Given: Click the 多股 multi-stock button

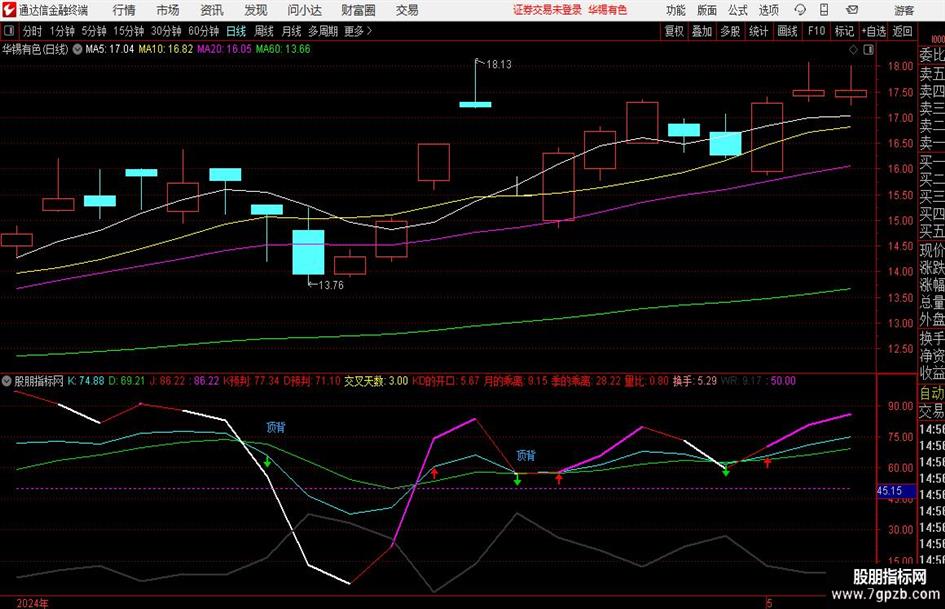Looking at the screenshot, I should tap(730, 31).
